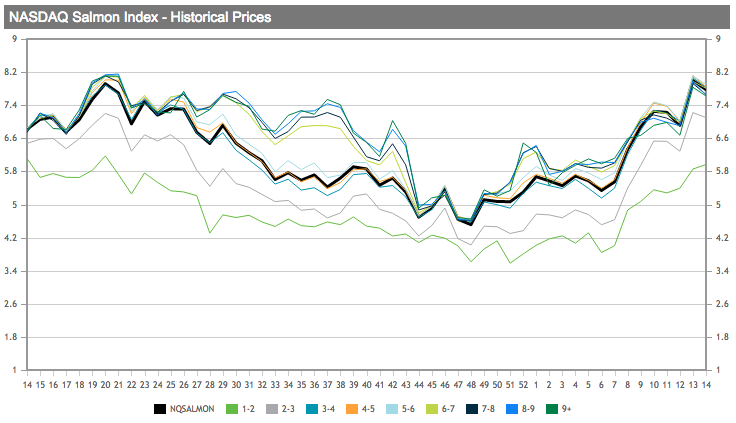
Task: Toggle the 3-4 series legend label
Action: [x=328, y=409]
